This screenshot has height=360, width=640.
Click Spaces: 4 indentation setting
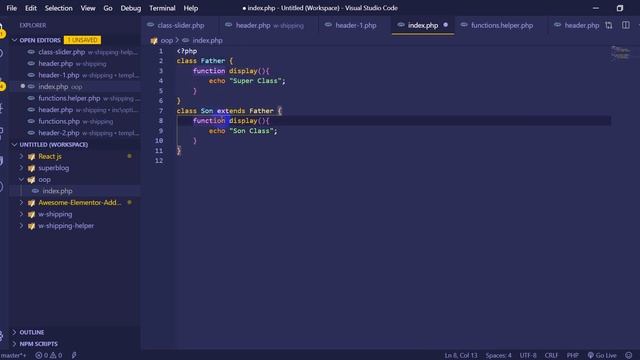click(498, 355)
